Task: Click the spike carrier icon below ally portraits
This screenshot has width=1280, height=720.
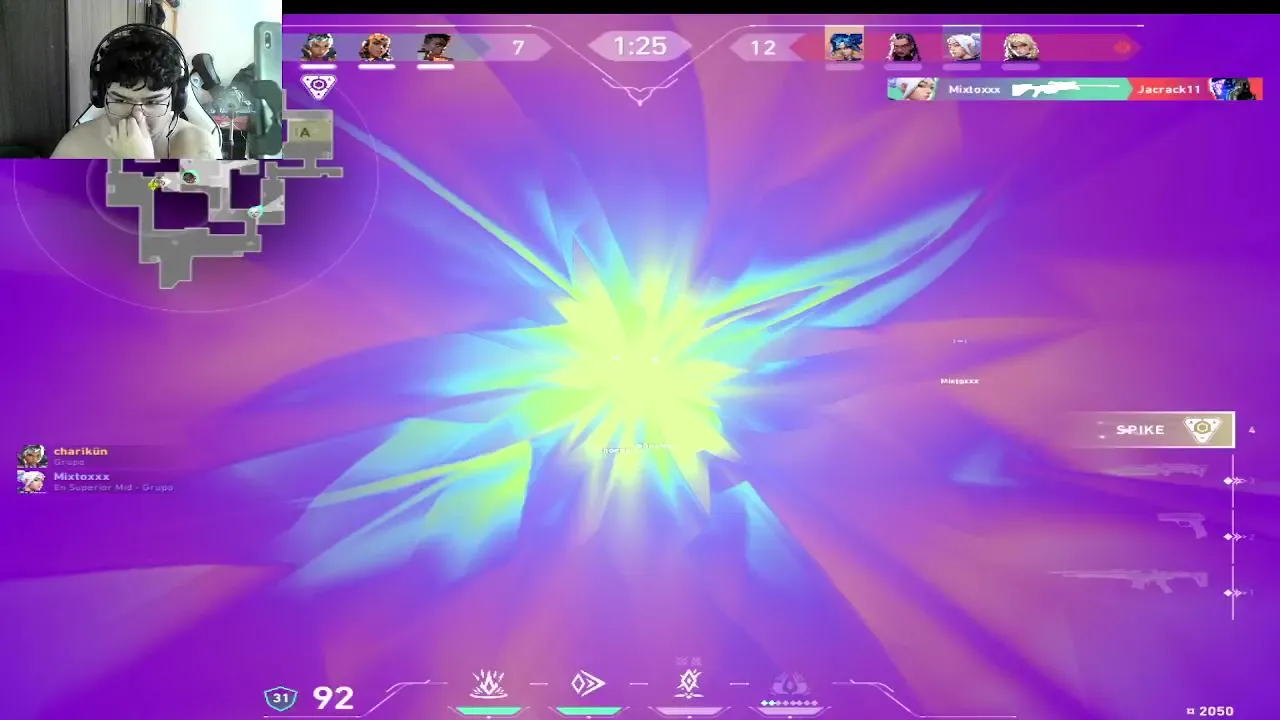Action: tap(318, 86)
